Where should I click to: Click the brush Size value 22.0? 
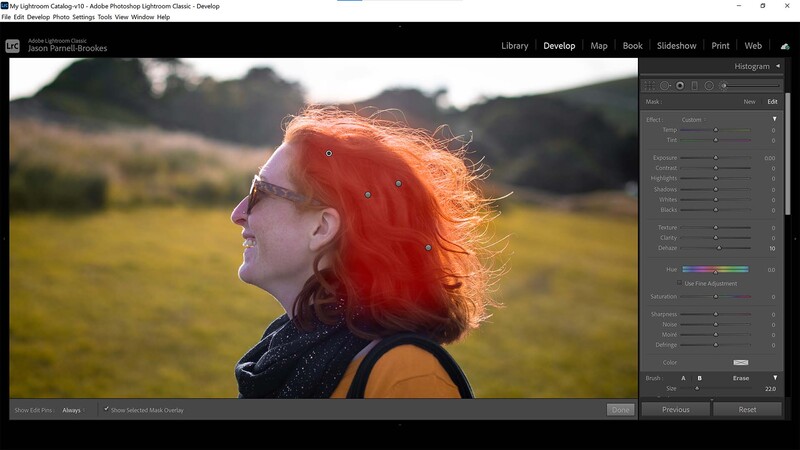click(770, 389)
